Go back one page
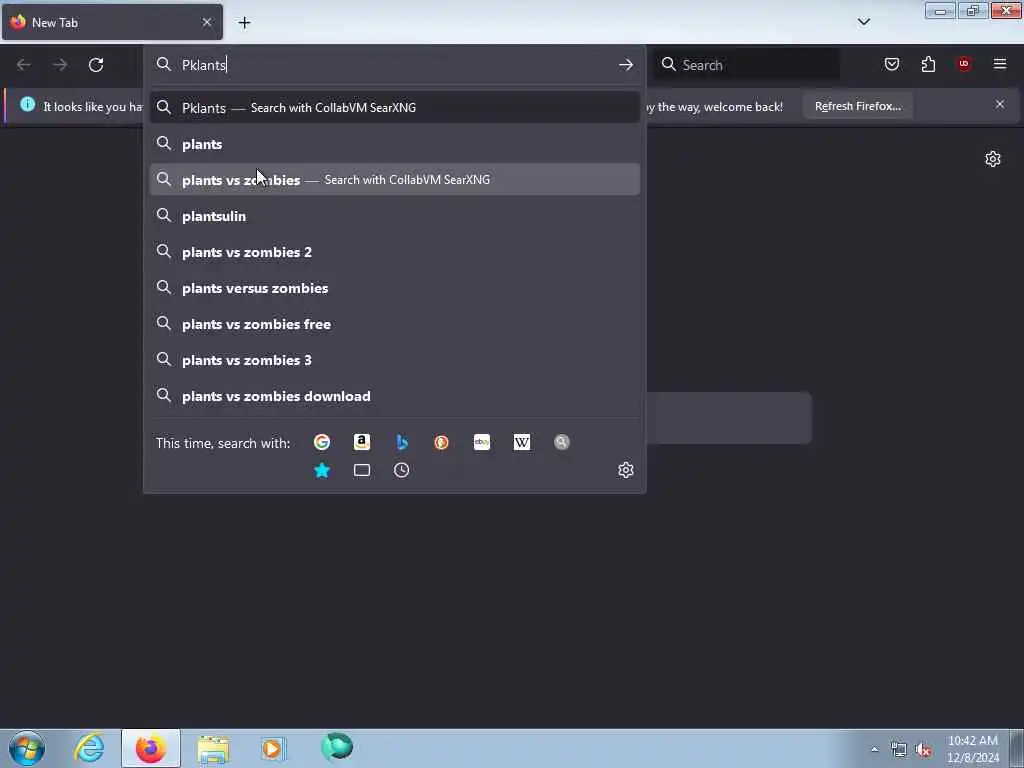 (24, 65)
